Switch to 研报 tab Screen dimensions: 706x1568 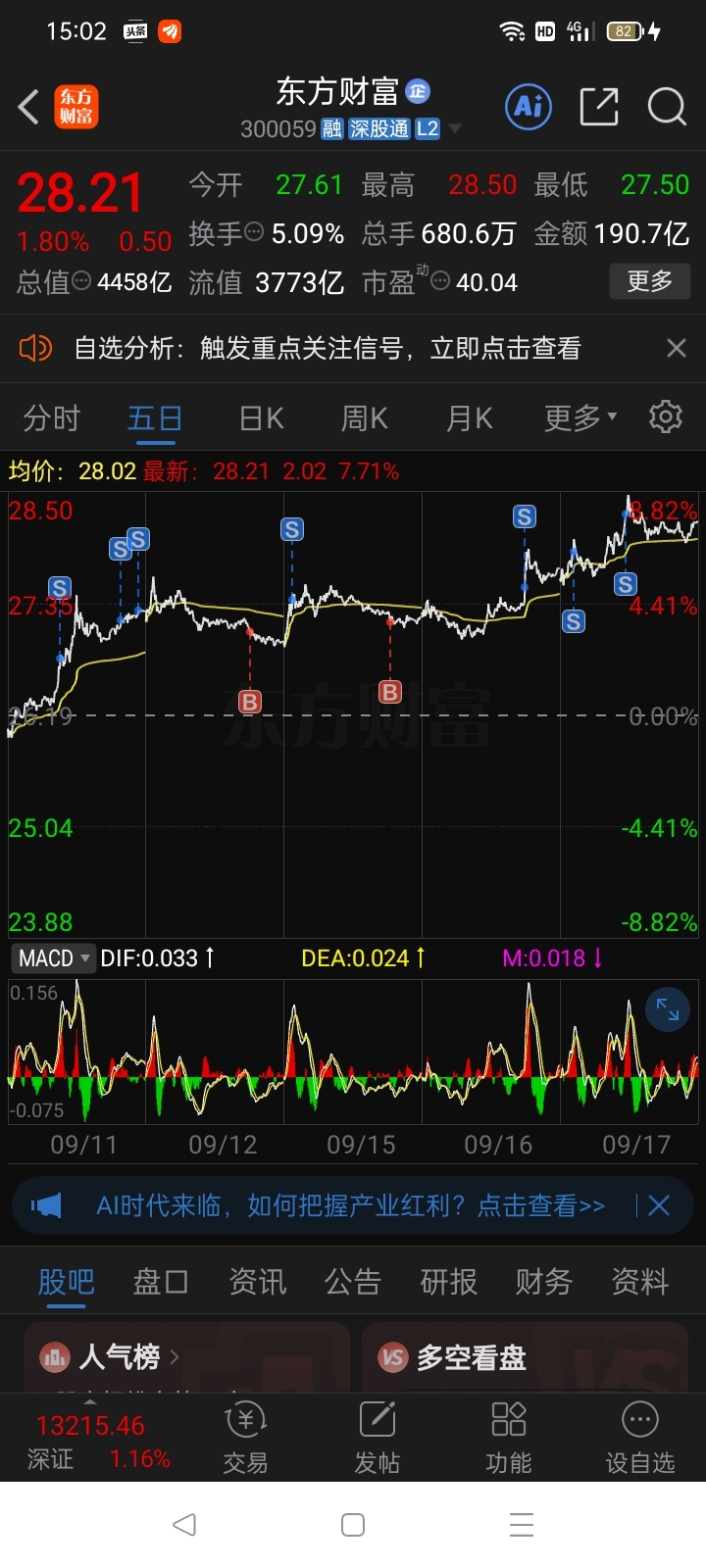(449, 1281)
